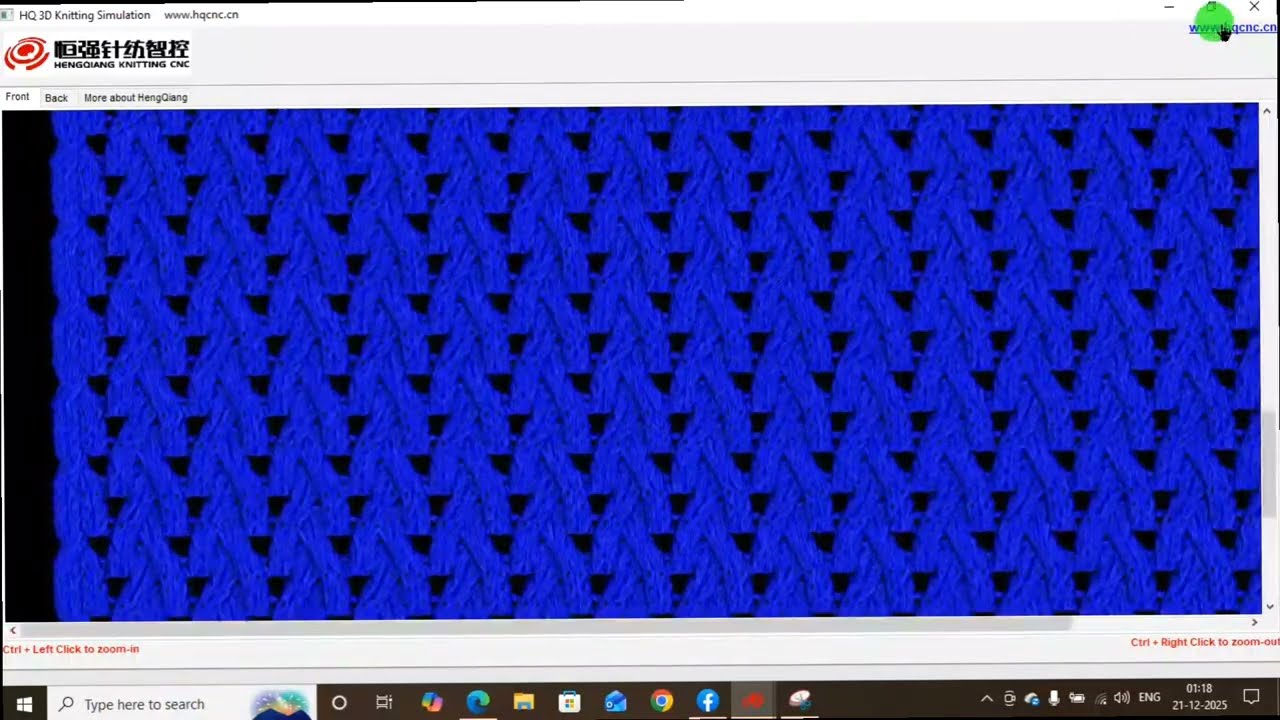Open network Wi-Fi tray icon
The width and height of the screenshot is (1280, 720).
tap(1101, 698)
